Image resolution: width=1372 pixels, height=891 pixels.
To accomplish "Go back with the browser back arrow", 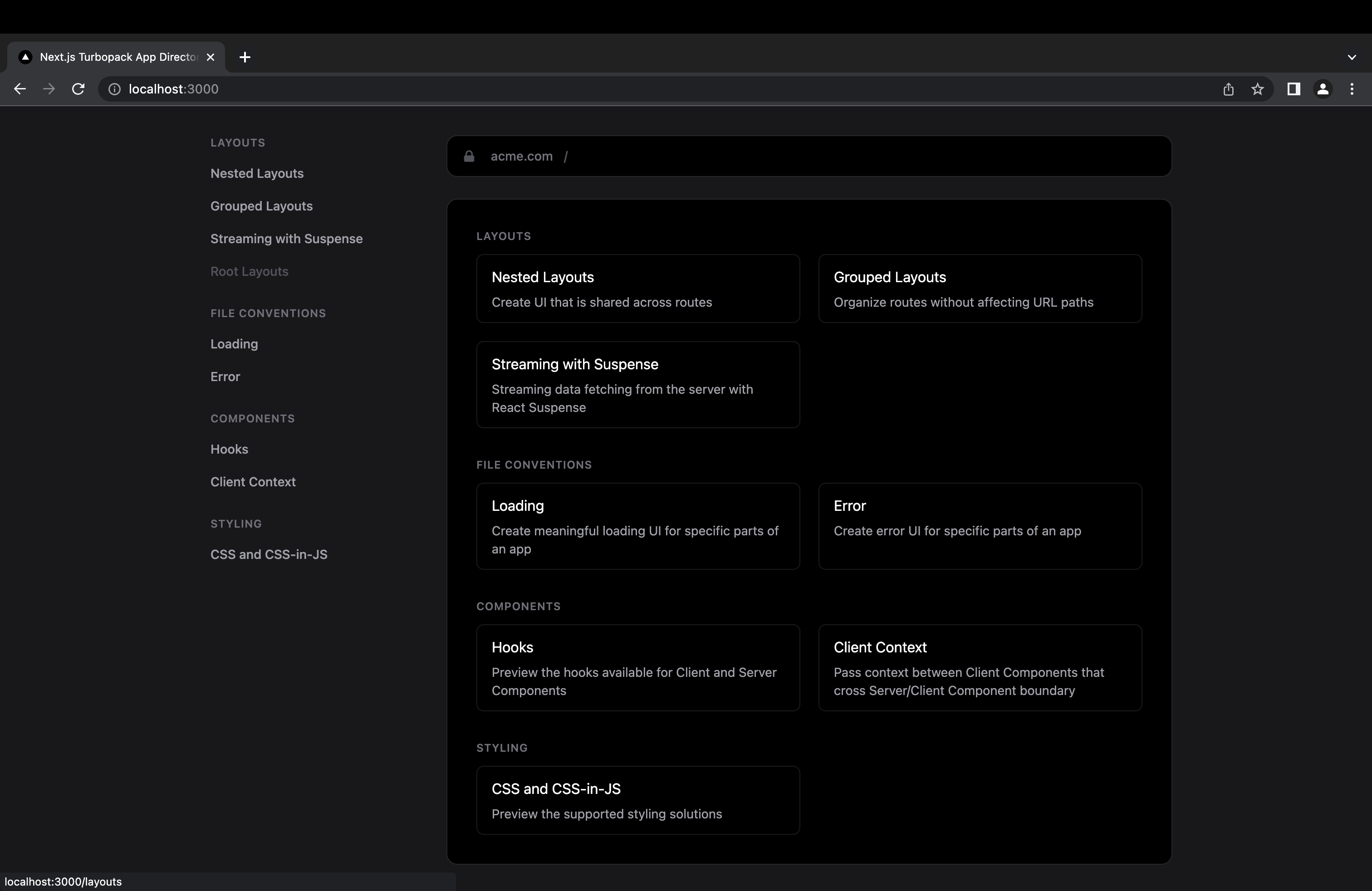I will [20, 89].
